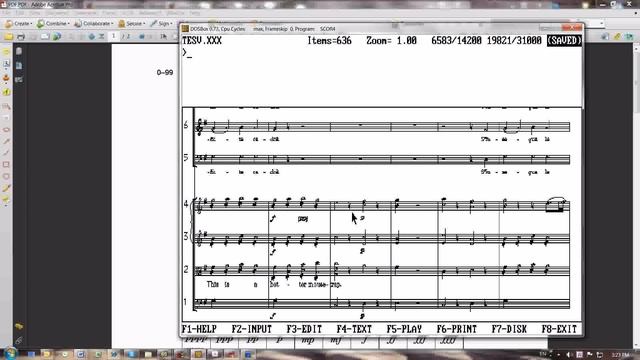Click staff number 6 label in SCORE
Viewport: 640px width, 360px height.
coord(186,125)
